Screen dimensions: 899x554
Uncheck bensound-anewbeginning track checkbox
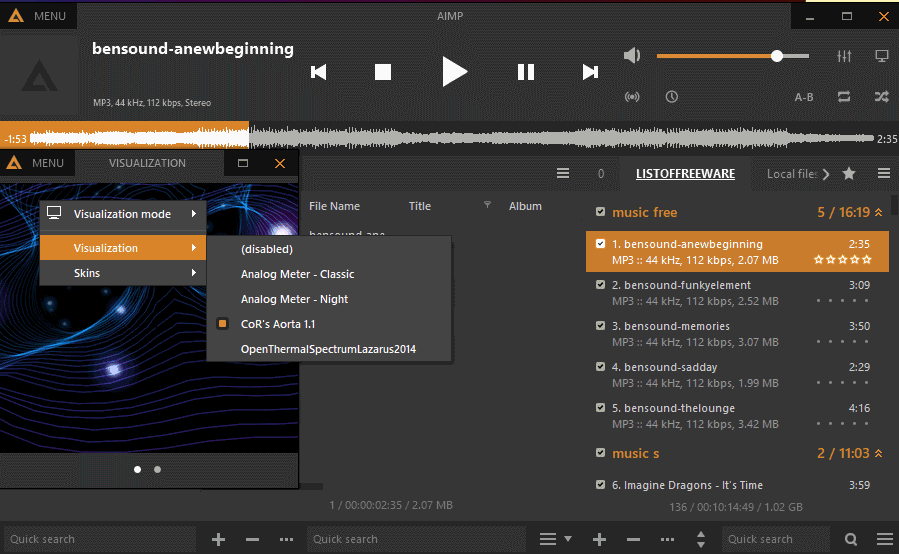click(x=600, y=244)
